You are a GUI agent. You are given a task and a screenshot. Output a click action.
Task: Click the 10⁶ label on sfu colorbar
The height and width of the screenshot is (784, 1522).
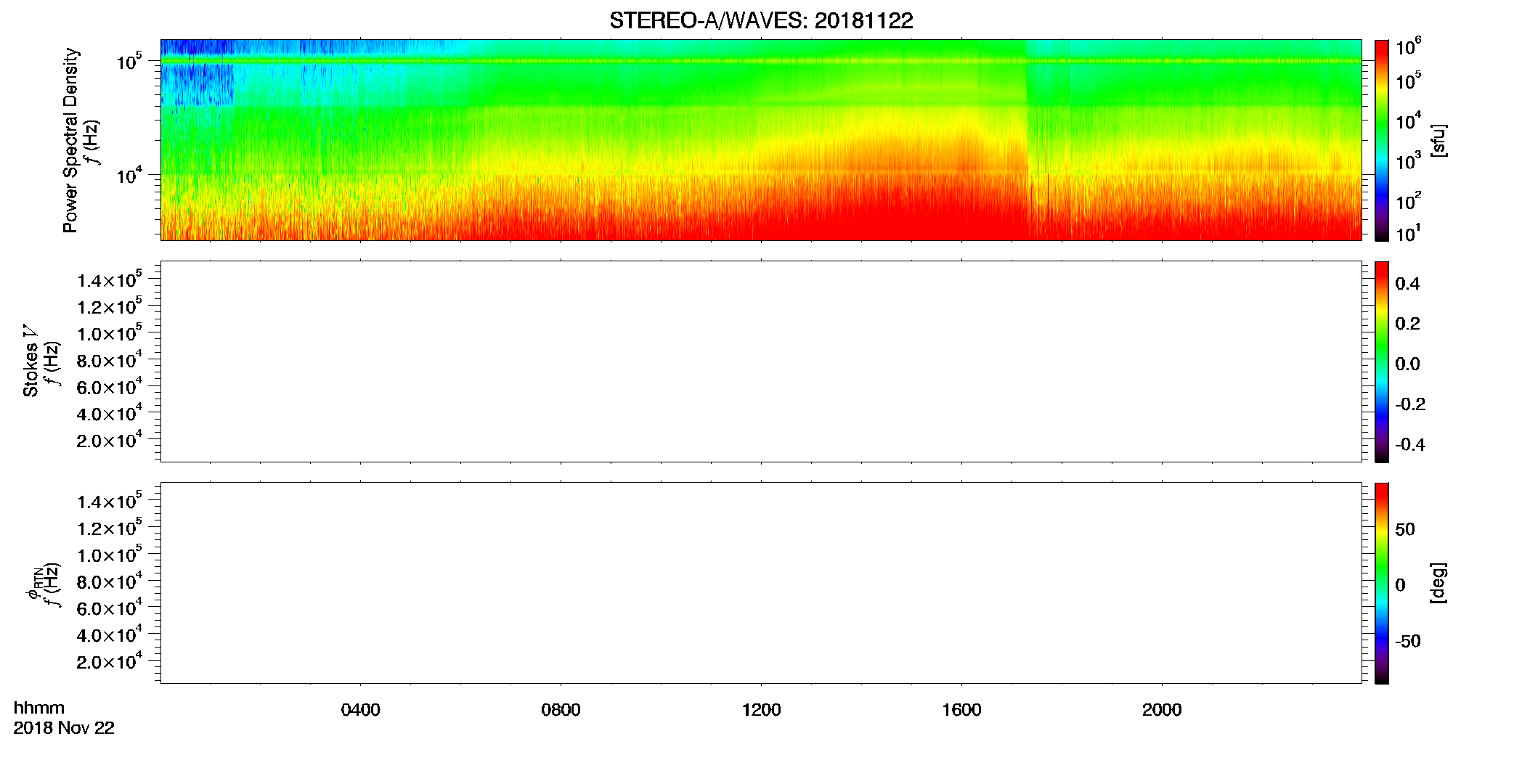click(x=1408, y=47)
